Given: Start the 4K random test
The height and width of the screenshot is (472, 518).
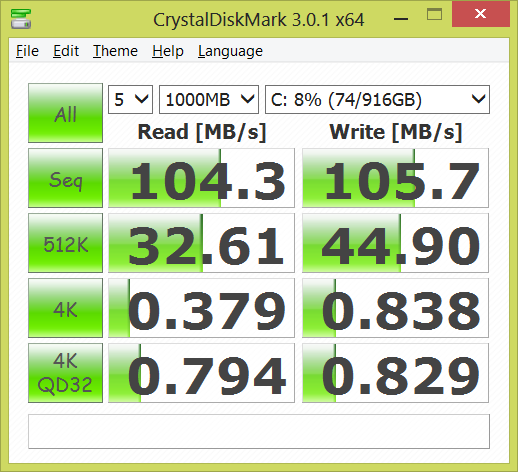Looking at the screenshot, I should pyautogui.click(x=65, y=308).
